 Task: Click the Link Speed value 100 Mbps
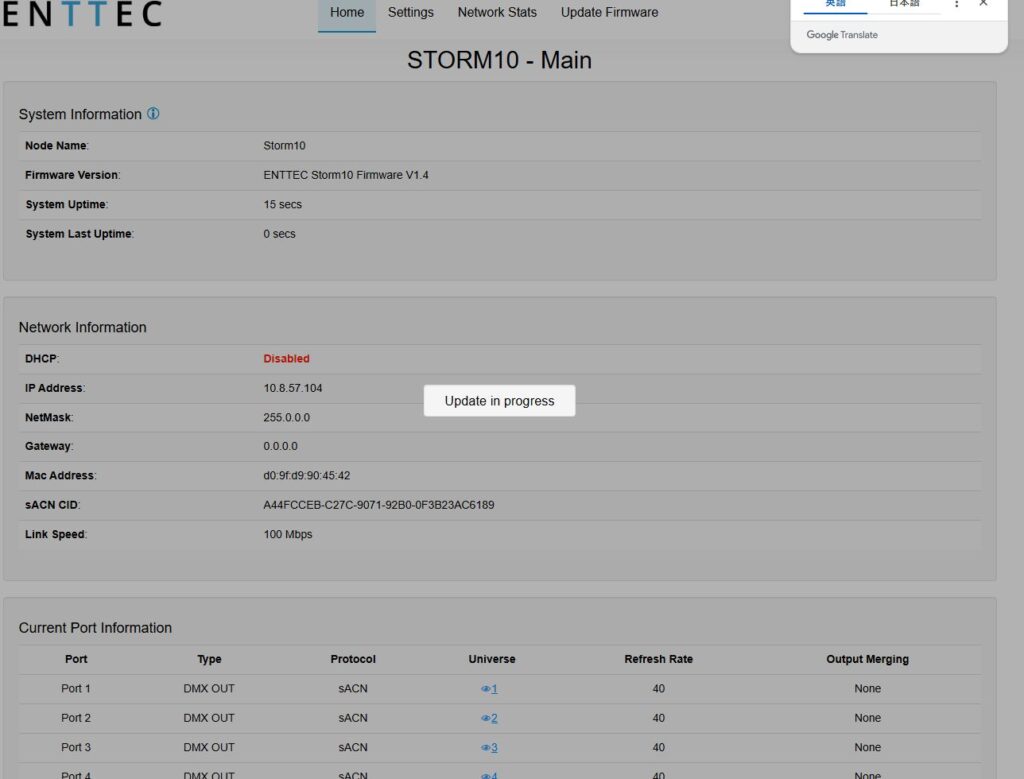tap(288, 534)
